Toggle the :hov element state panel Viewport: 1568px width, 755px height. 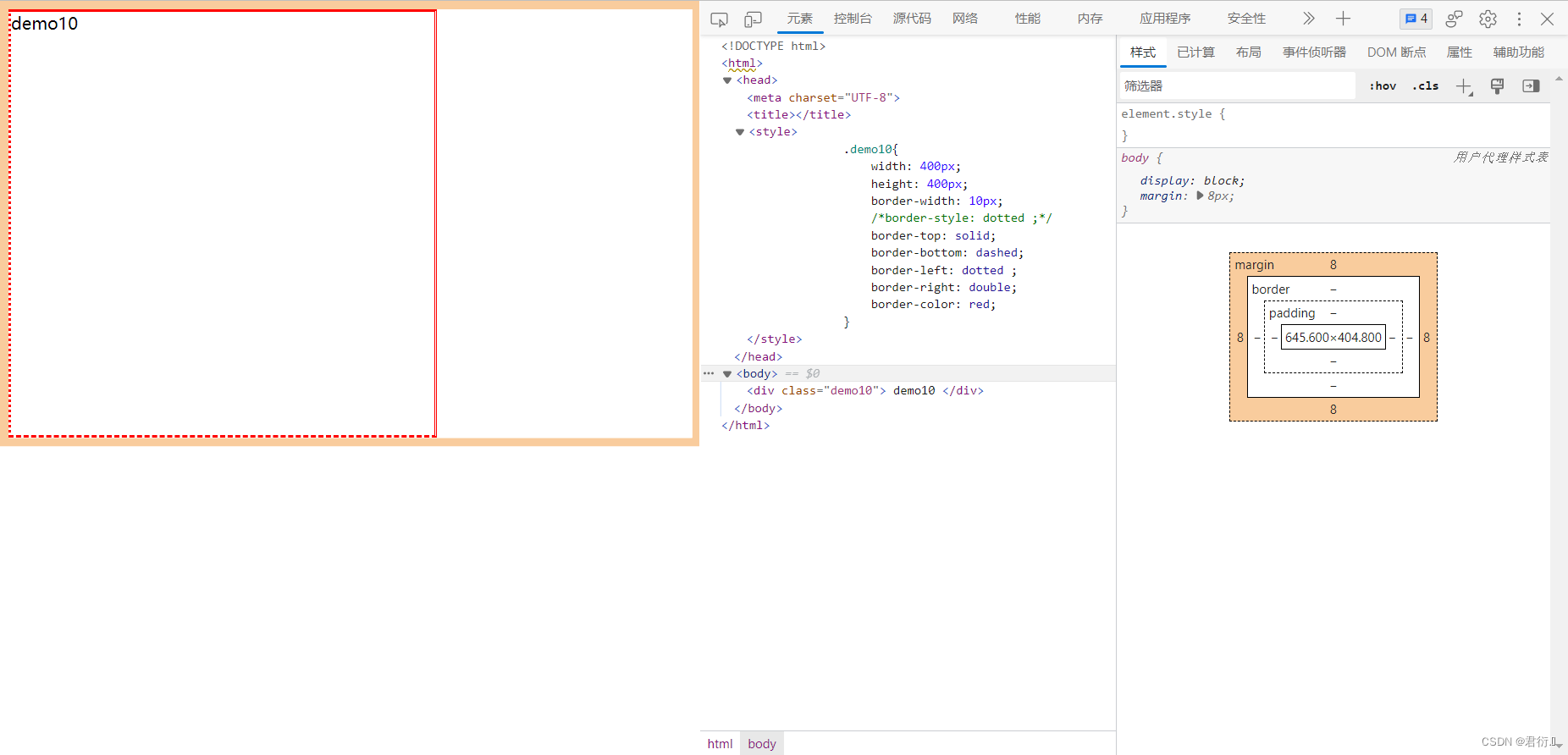tap(1383, 86)
